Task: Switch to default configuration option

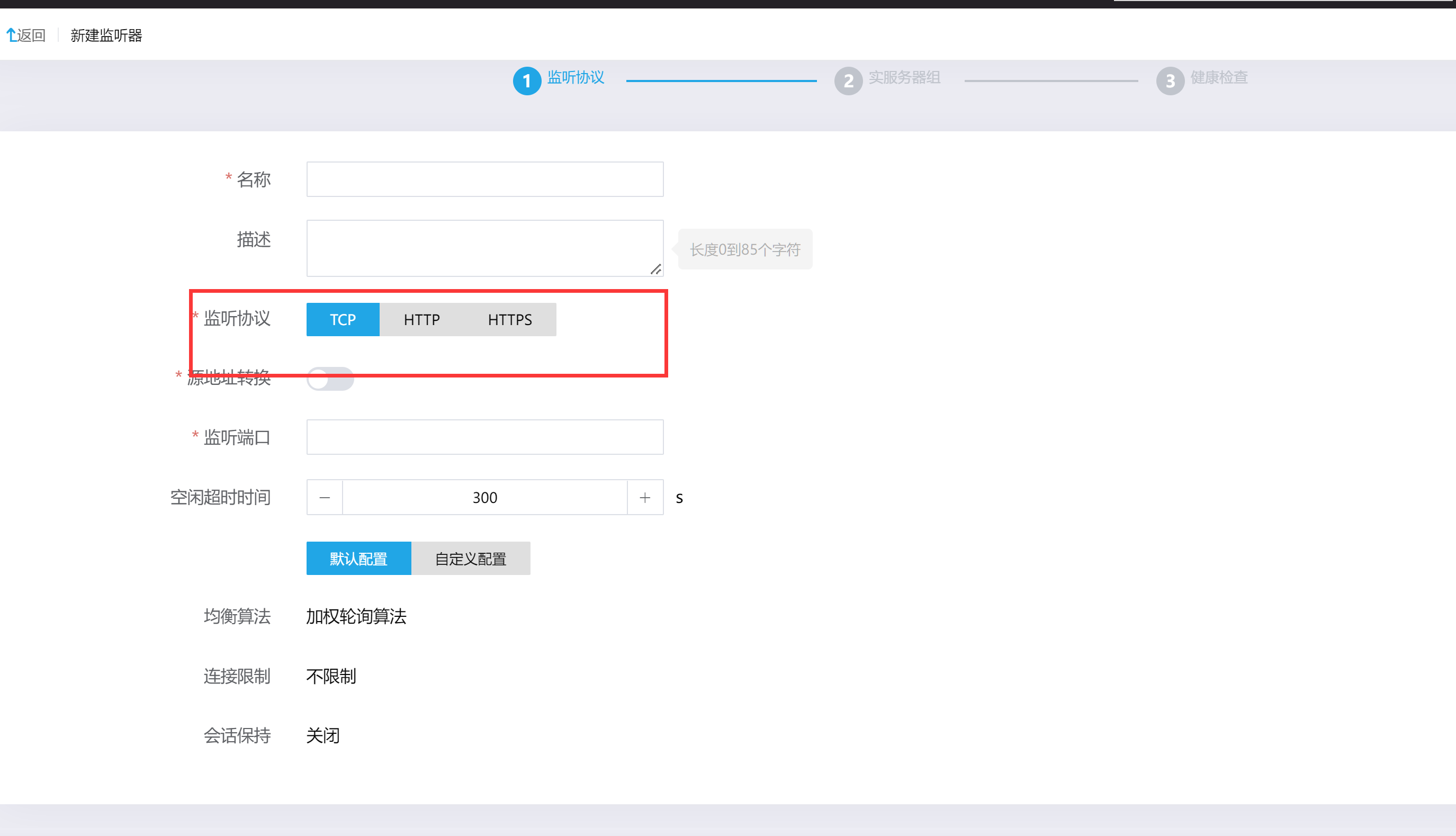Action: [358, 559]
